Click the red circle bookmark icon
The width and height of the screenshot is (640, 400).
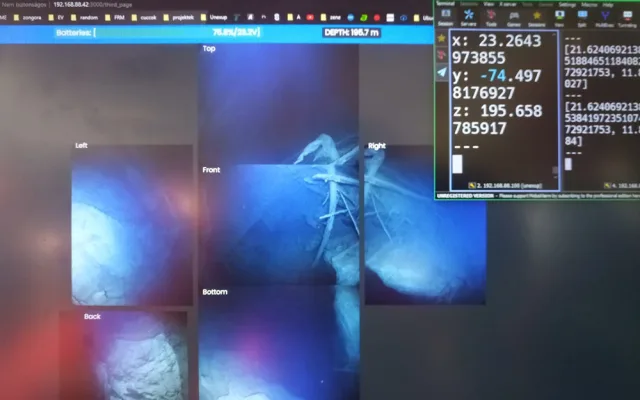tap(377, 18)
